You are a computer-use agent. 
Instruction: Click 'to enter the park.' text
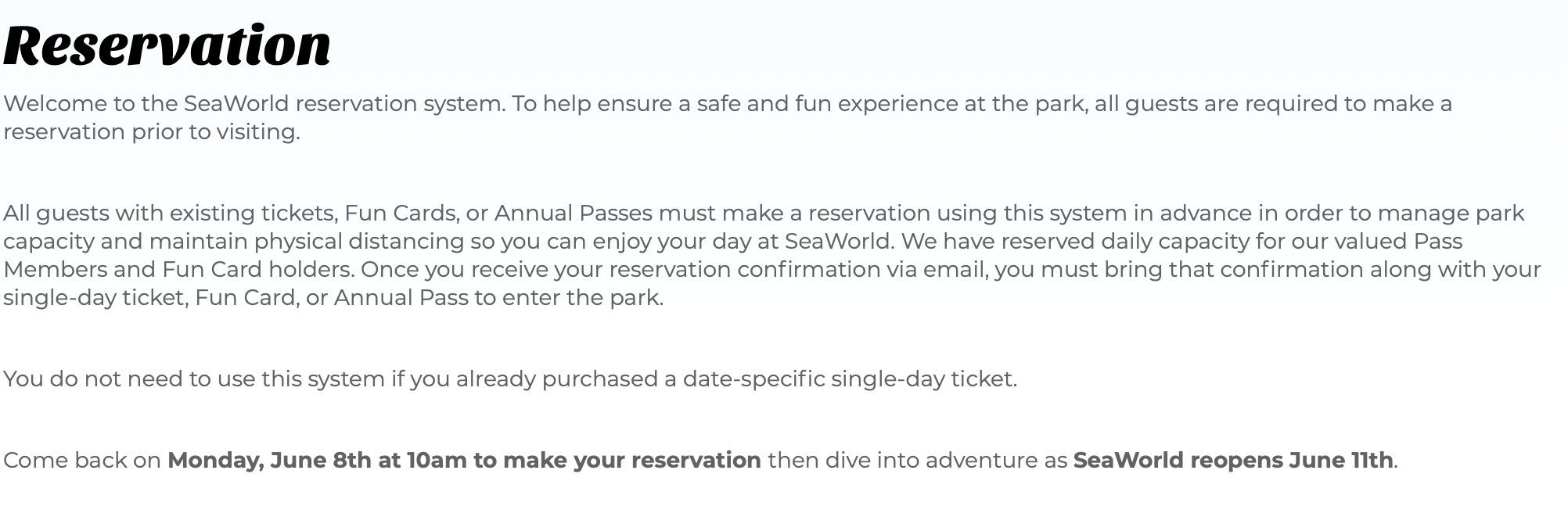coord(569,298)
